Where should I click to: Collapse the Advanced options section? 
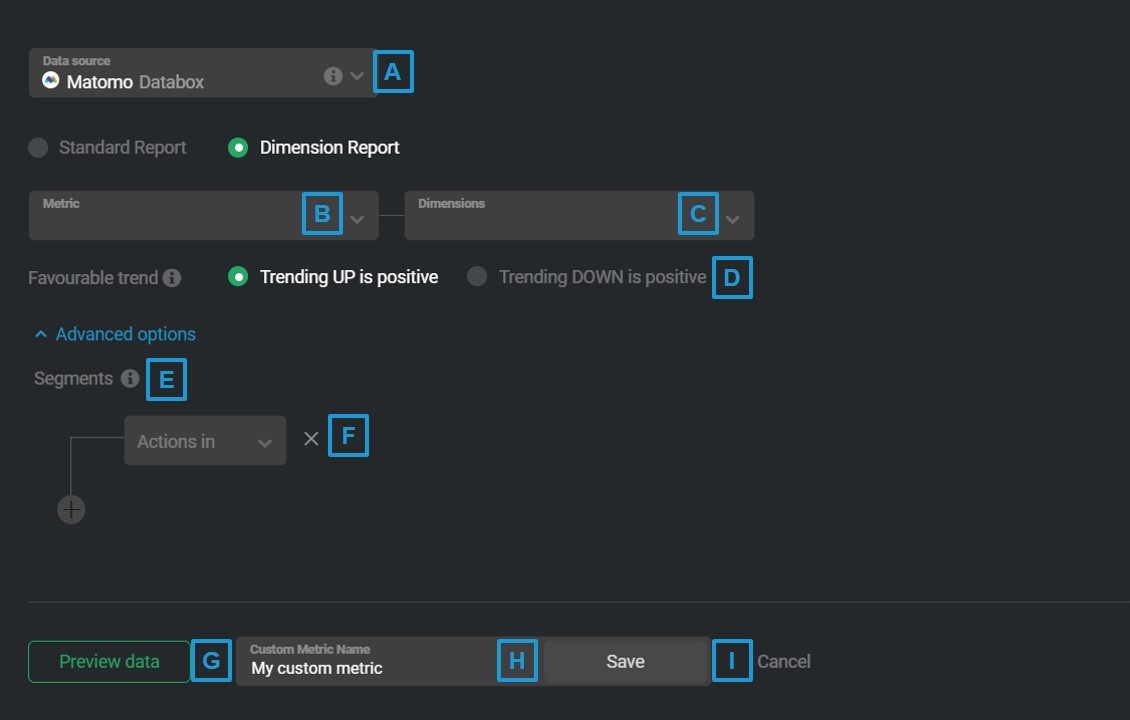coord(41,333)
